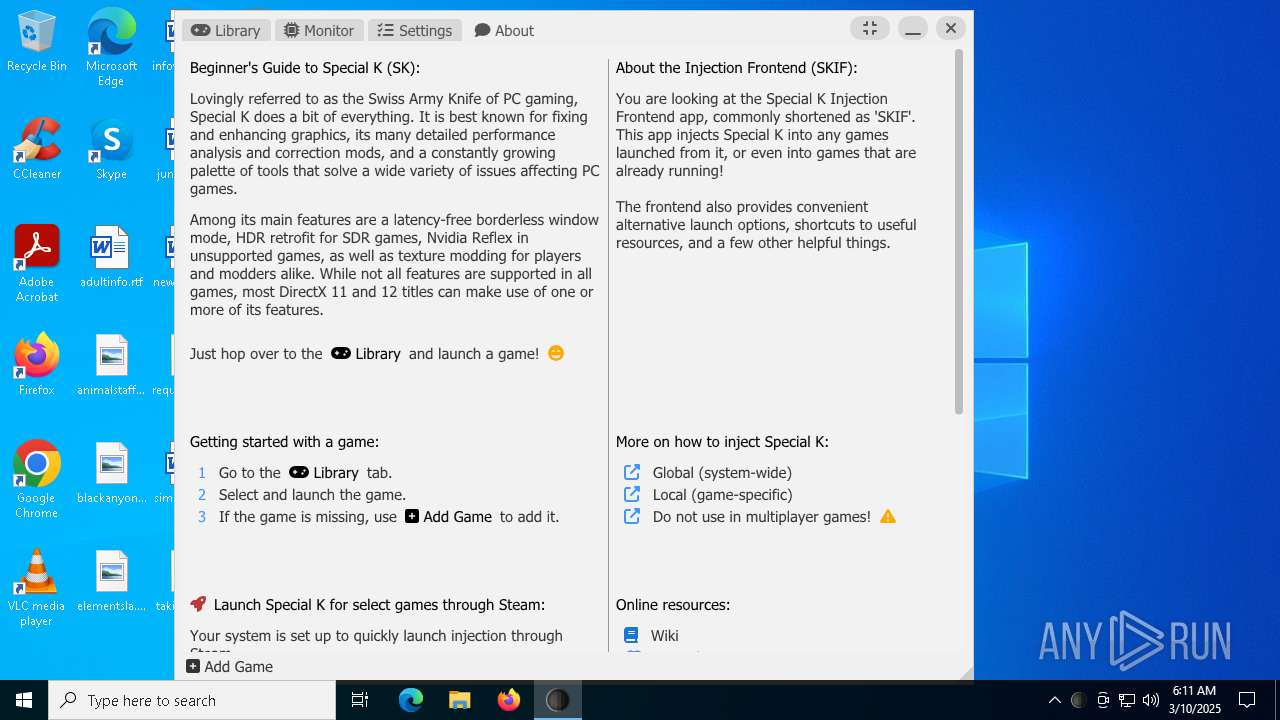Click the rocket icon by 'Launch Special K'

click(198, 604)
